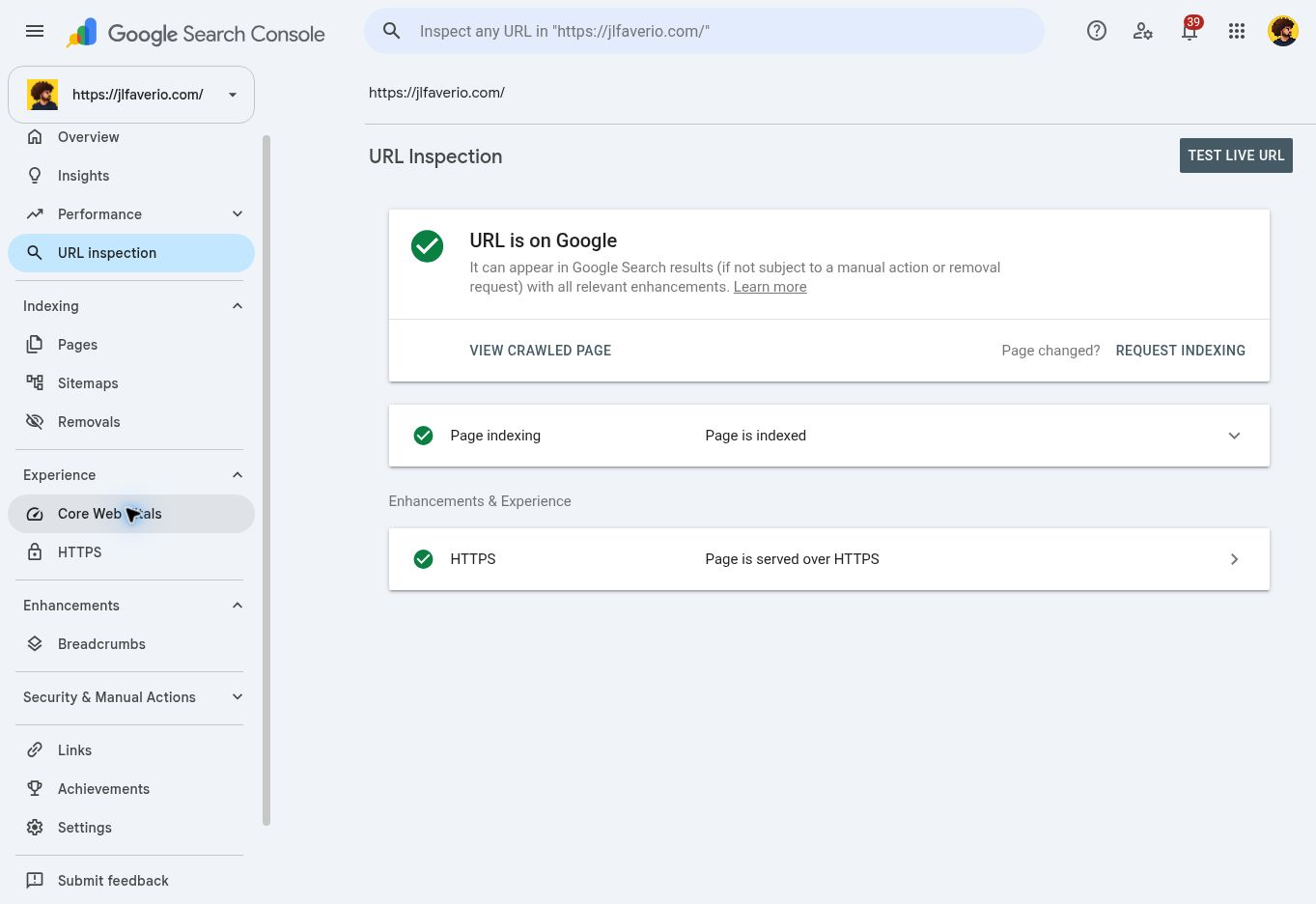1316x904 pixels.
Task: Select URL inspection in the sidebar
Action: (x=131, y=253)
